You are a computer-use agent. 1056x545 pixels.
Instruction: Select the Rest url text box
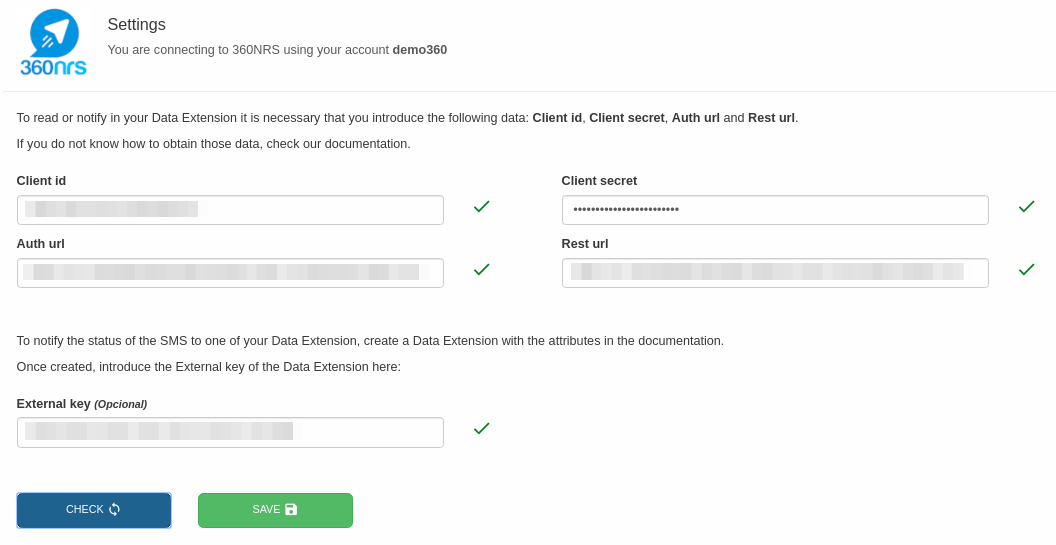(775, 273)
